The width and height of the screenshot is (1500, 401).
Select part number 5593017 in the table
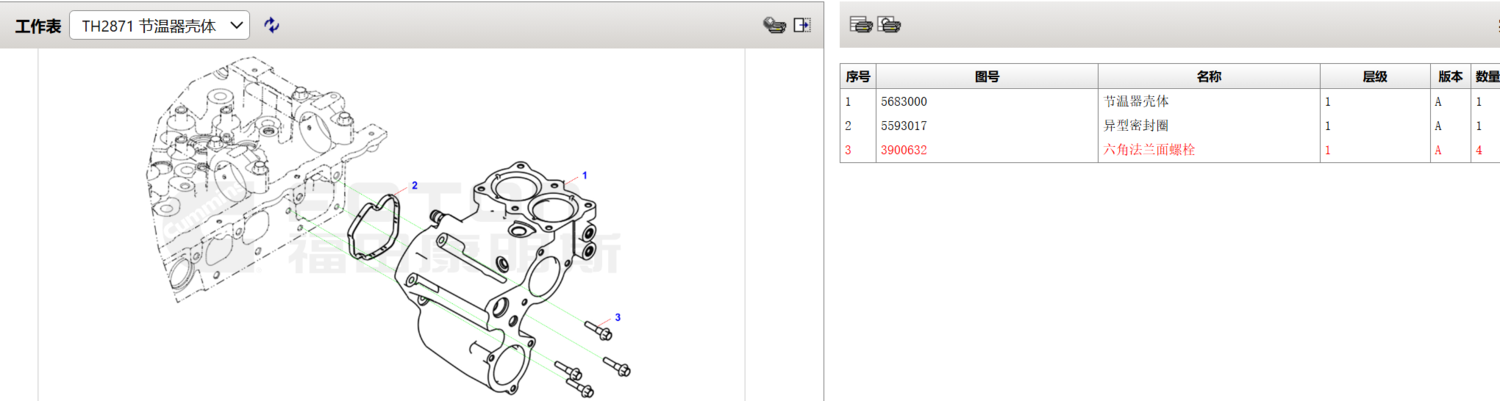[x=904, y=126]
